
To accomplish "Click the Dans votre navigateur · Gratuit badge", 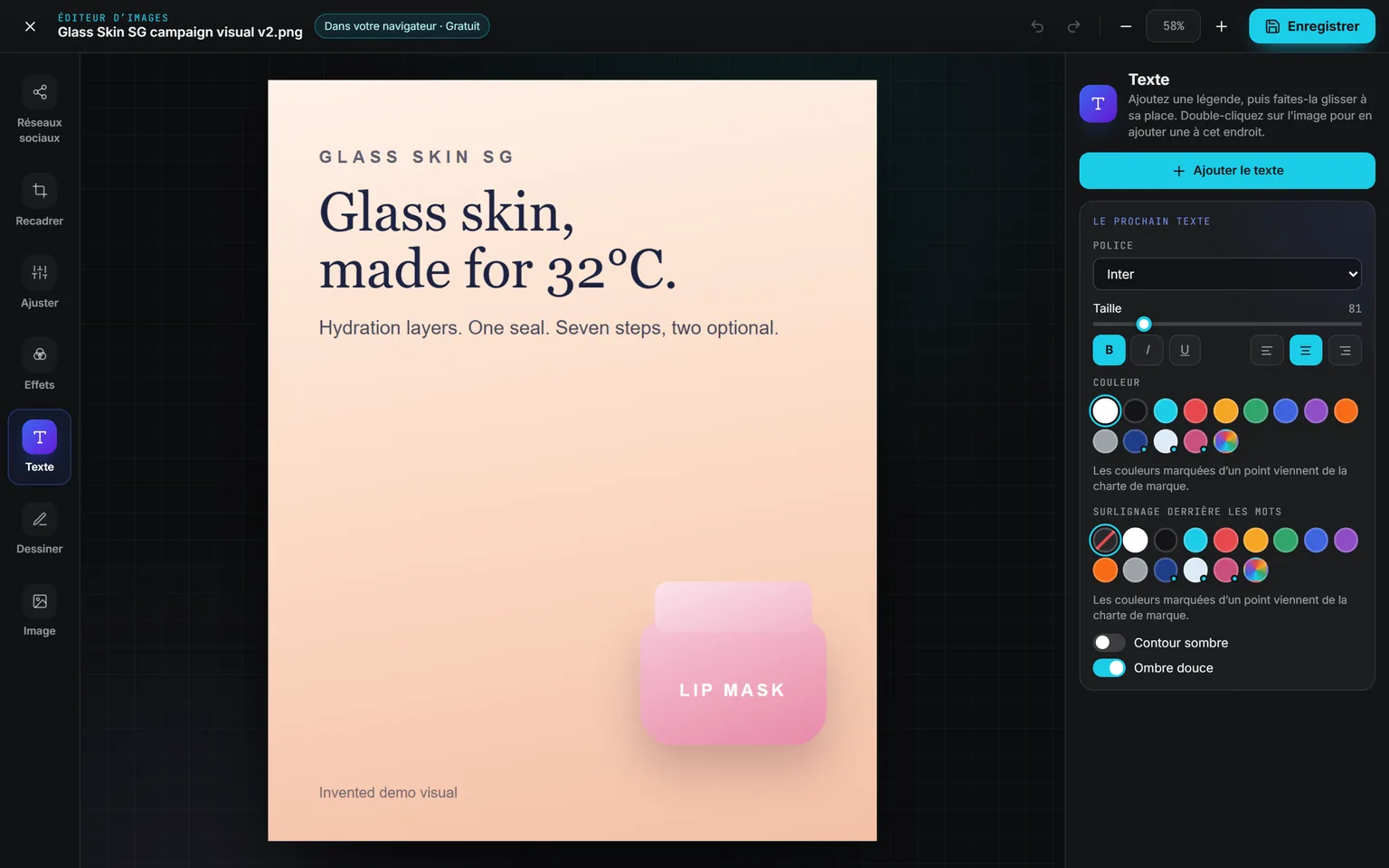I will (402, 26).
